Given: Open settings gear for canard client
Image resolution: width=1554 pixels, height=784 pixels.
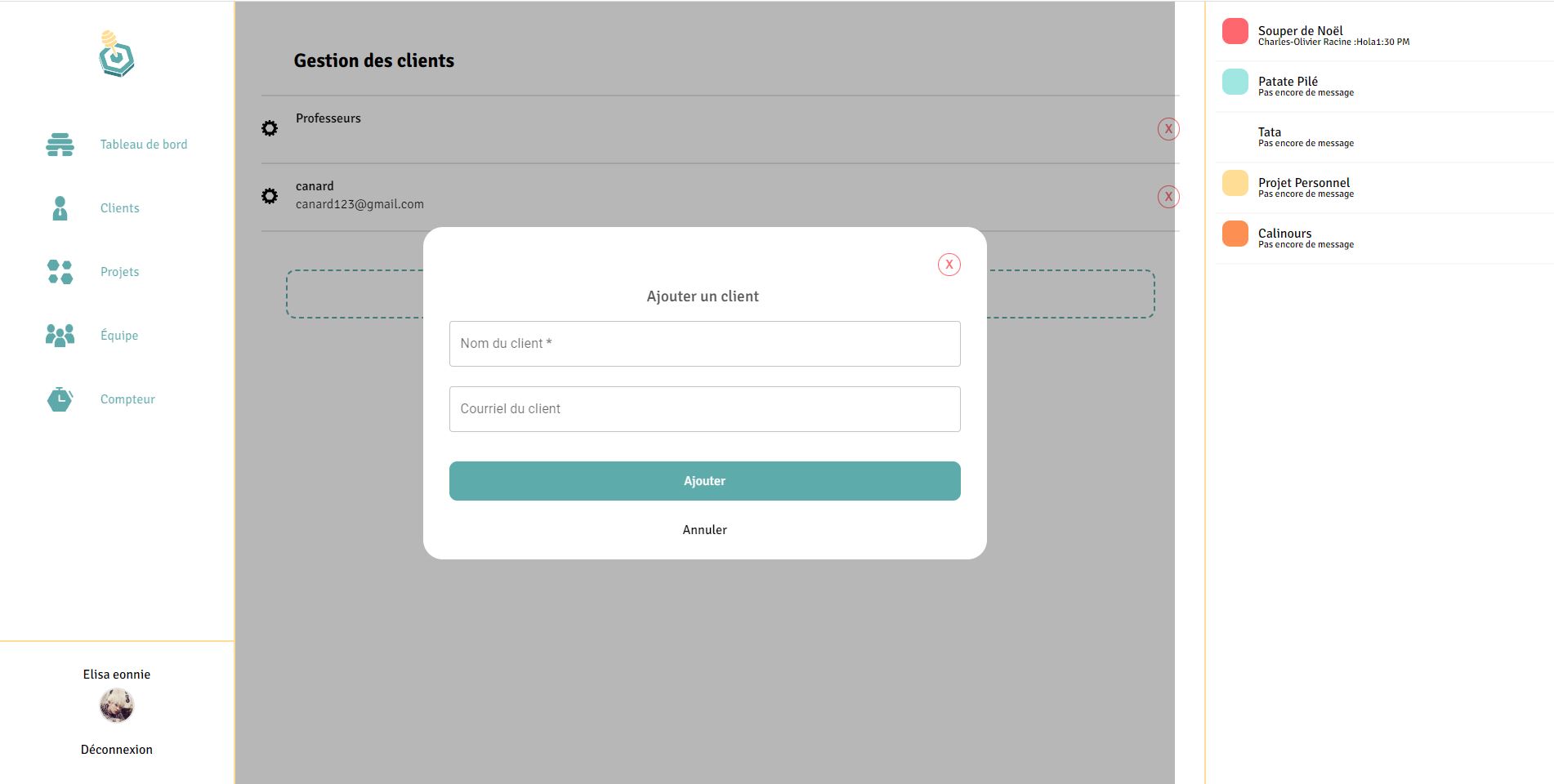Looking at the screenshot, I should pos(270,196).
